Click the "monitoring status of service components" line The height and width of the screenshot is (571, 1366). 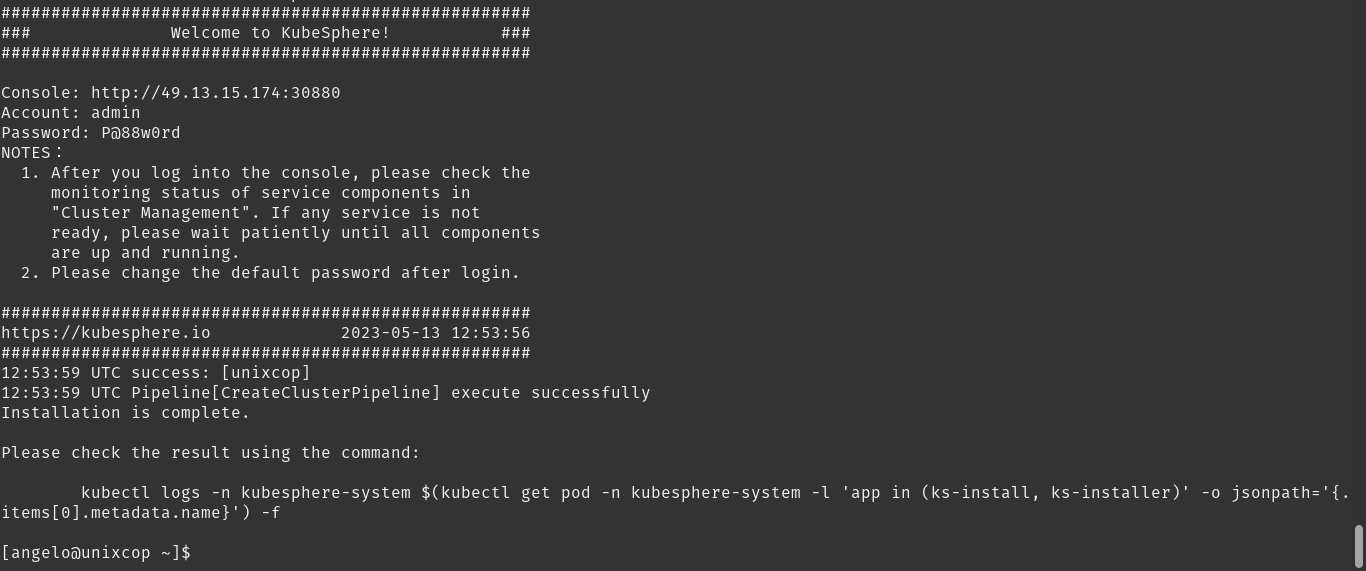pos(261,193)
